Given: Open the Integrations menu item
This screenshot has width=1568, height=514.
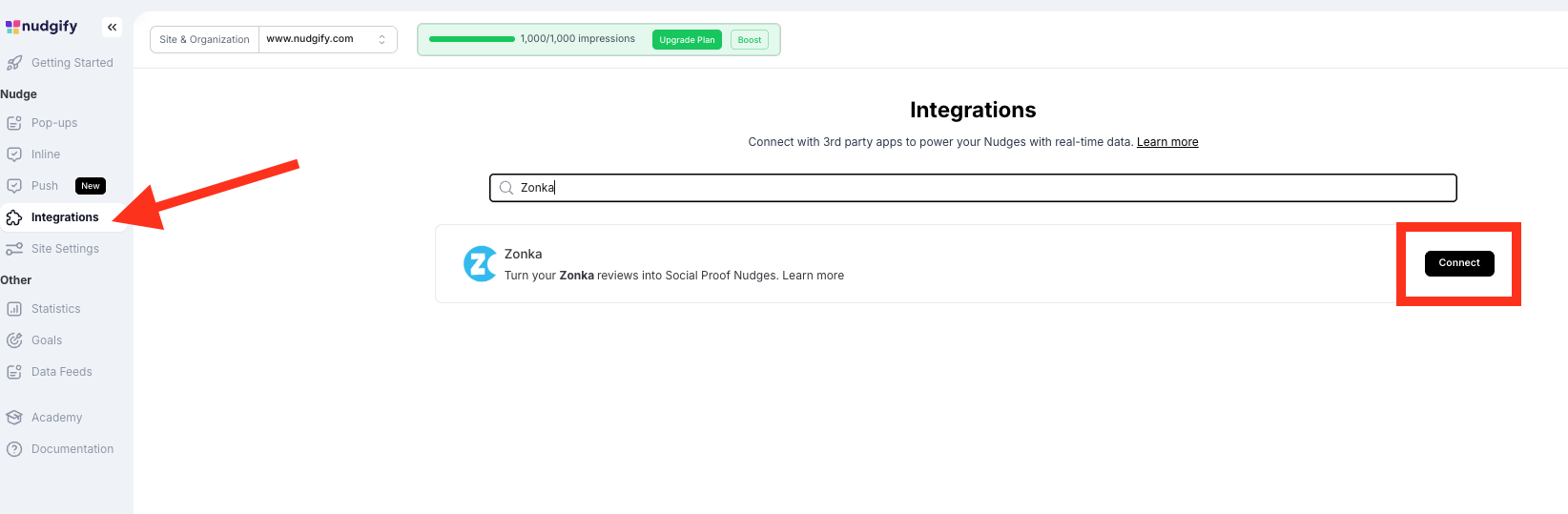Looking at the screenshot, I should (x=65, y=217).
